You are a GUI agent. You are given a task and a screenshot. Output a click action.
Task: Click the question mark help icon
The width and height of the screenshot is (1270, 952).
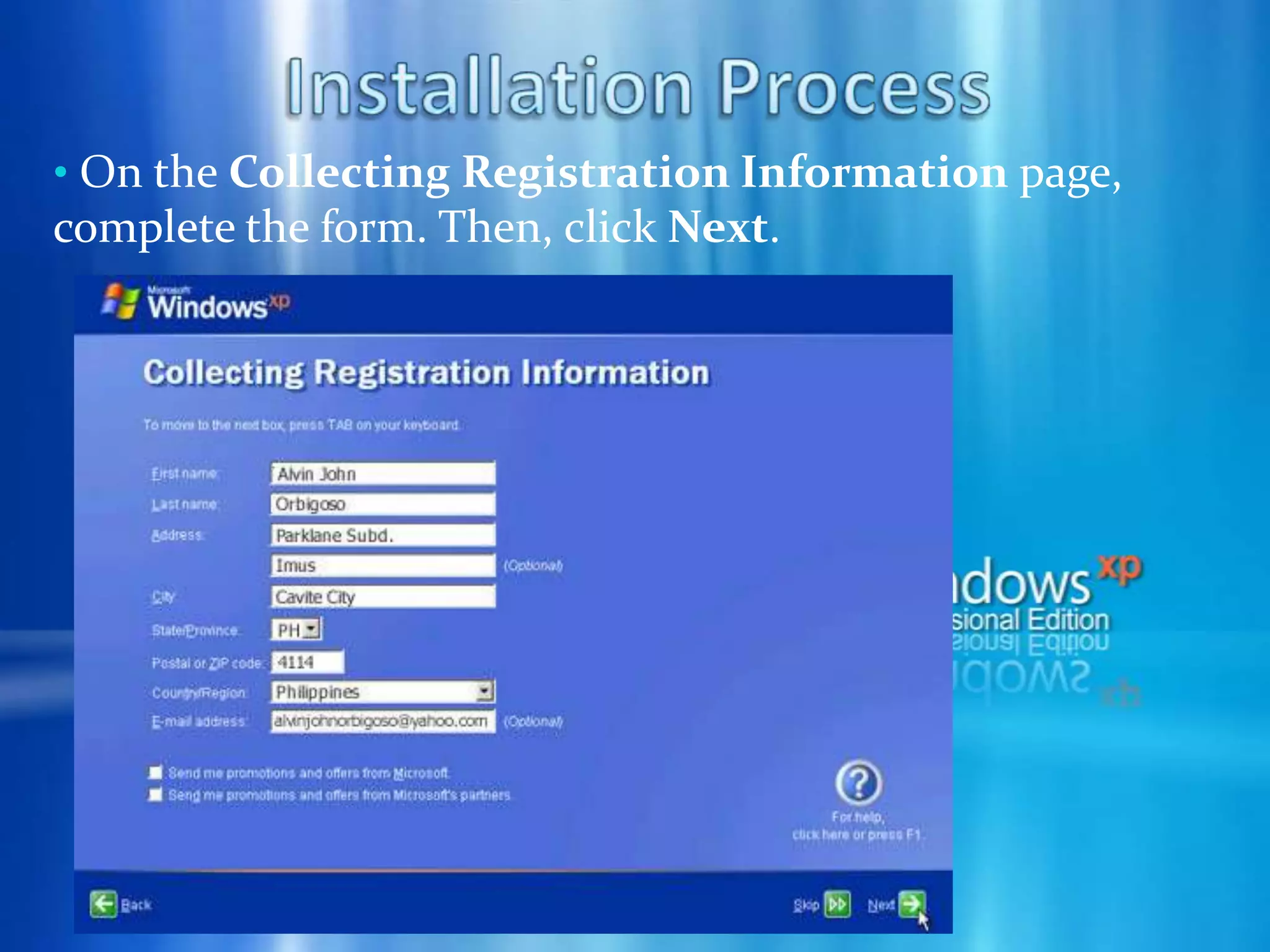pyautogui.click(x=859, y=783)
